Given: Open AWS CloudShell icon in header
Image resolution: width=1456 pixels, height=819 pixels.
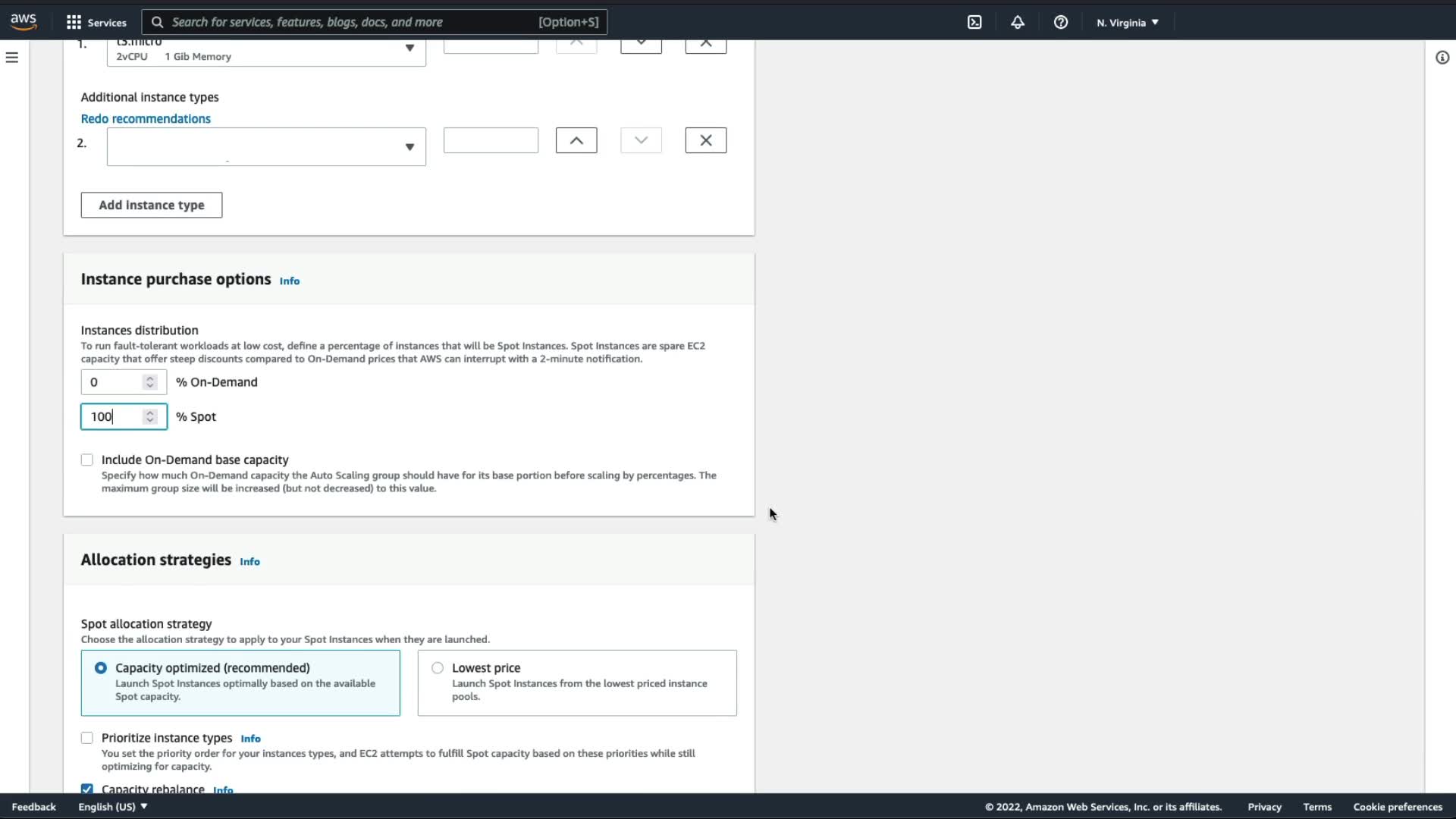Looking at the screenshot, I should coord(974,22).
